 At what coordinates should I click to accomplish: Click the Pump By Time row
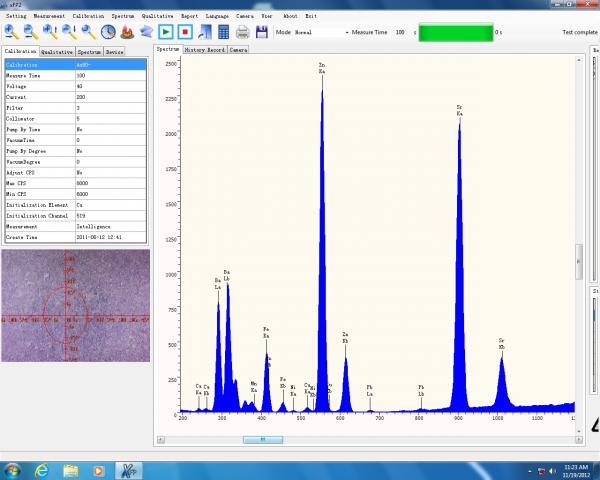point(75,129)
